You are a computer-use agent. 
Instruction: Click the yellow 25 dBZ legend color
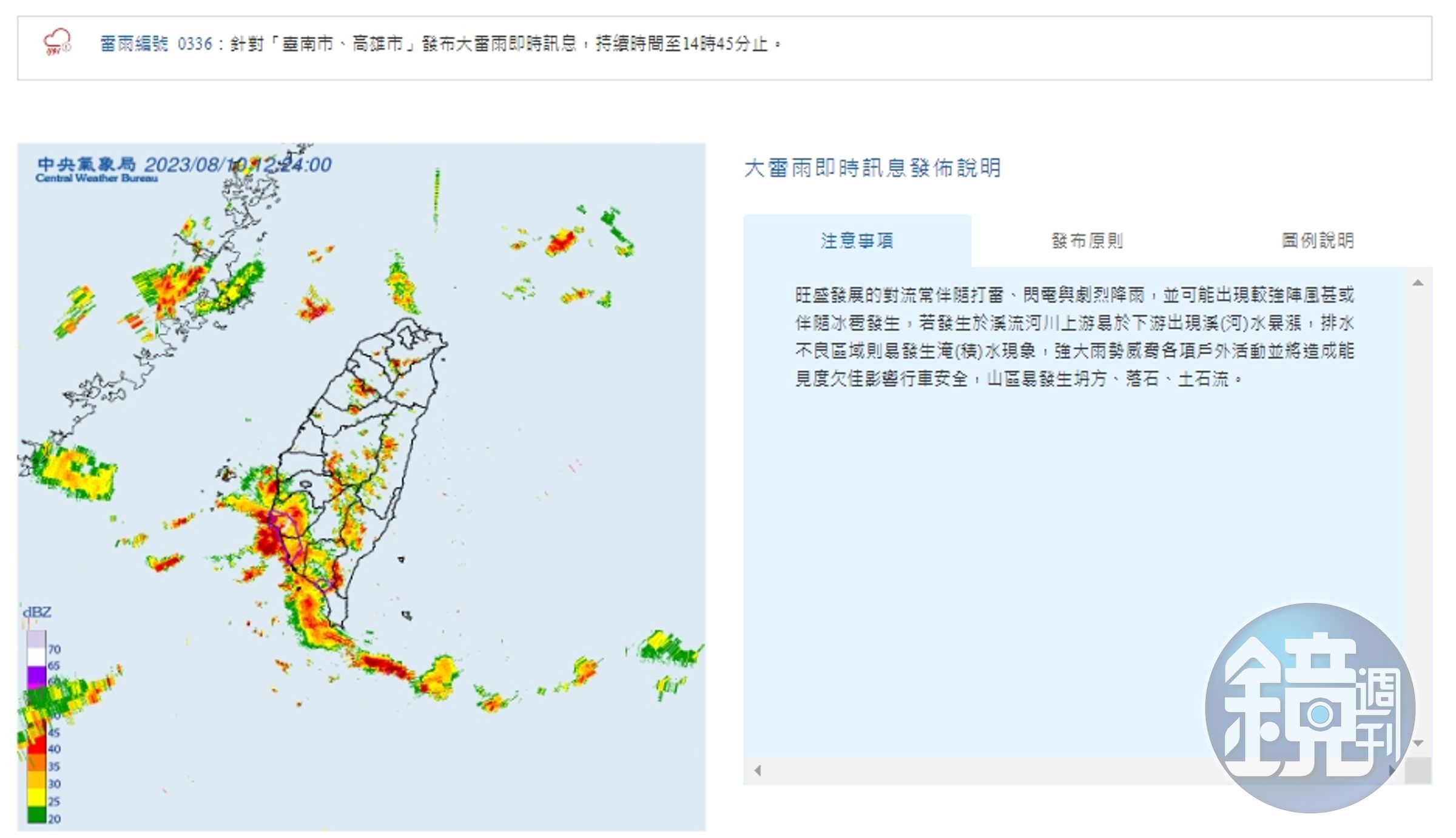tap(37, 797)
